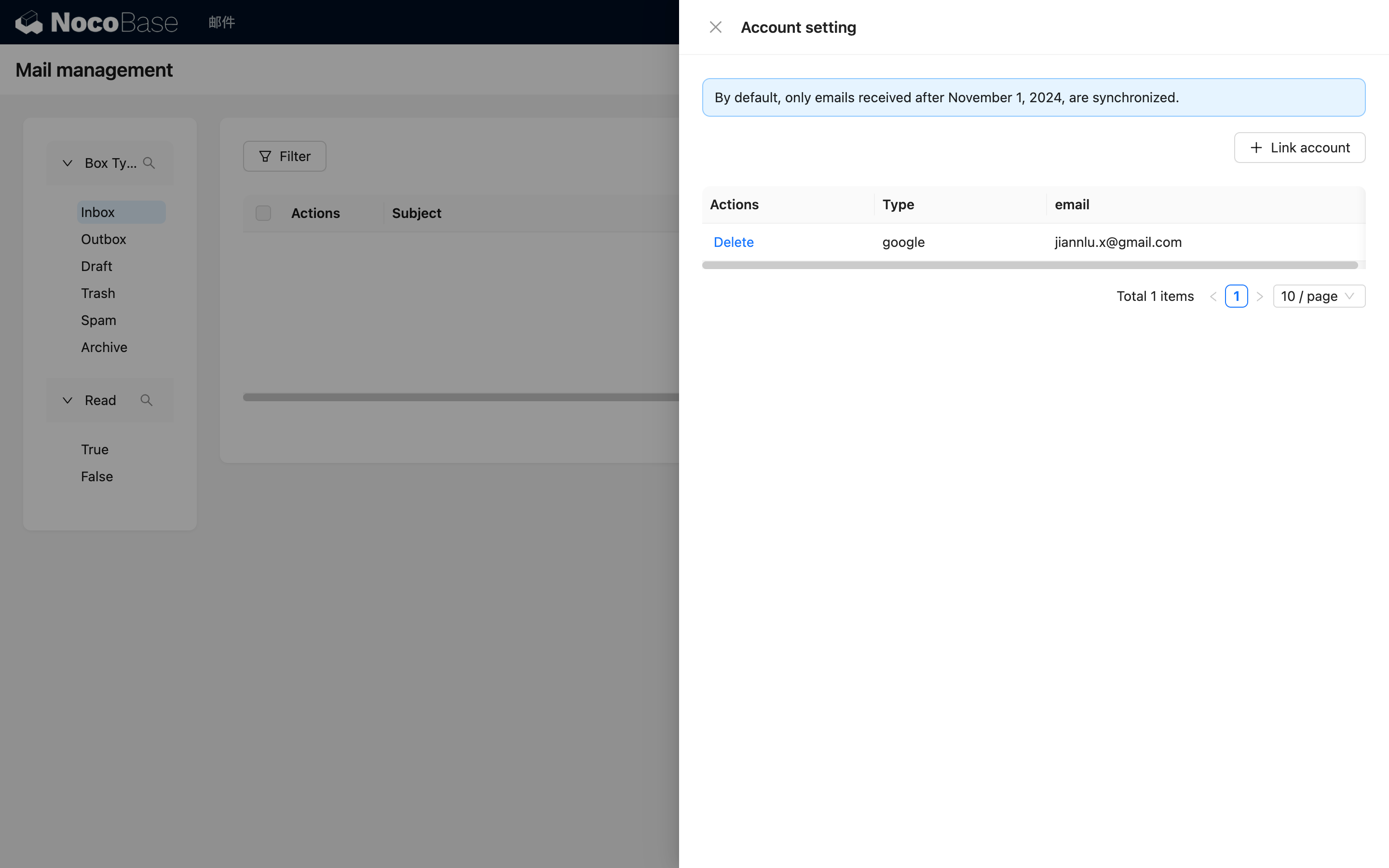Image resolution: width=1389 pixels, height=868 pixels.
Task: Open the 邮件 top menu item
Action: [x=221, y=22]
